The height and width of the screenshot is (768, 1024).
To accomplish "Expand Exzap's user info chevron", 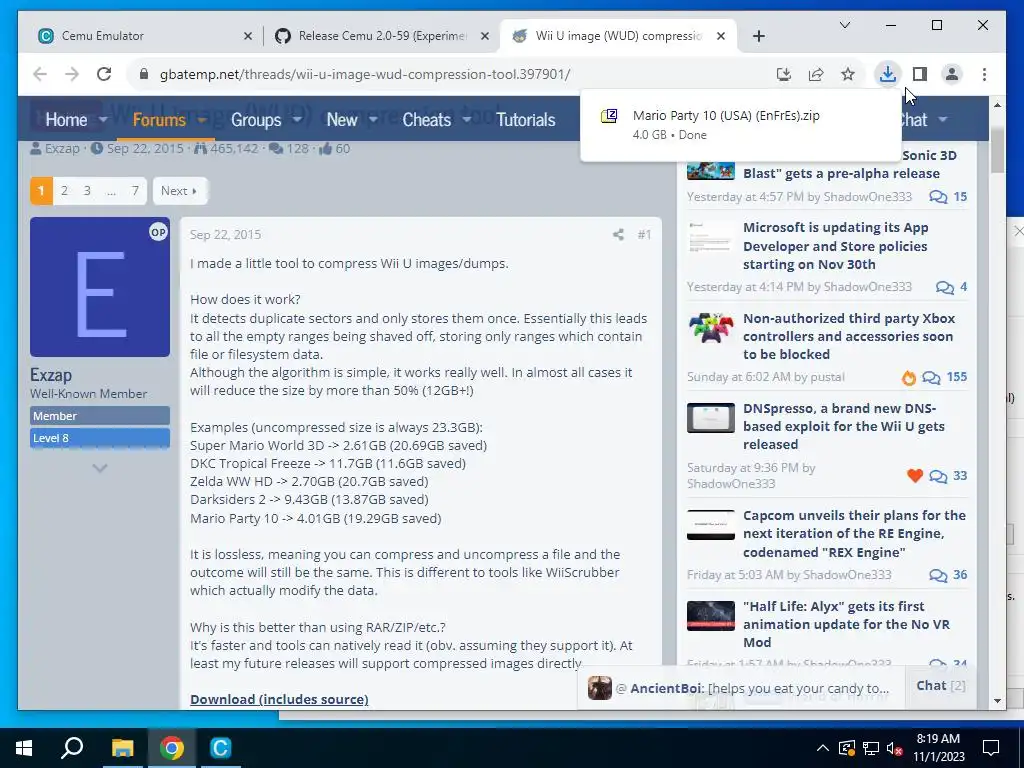I will (x=100, y=468).
